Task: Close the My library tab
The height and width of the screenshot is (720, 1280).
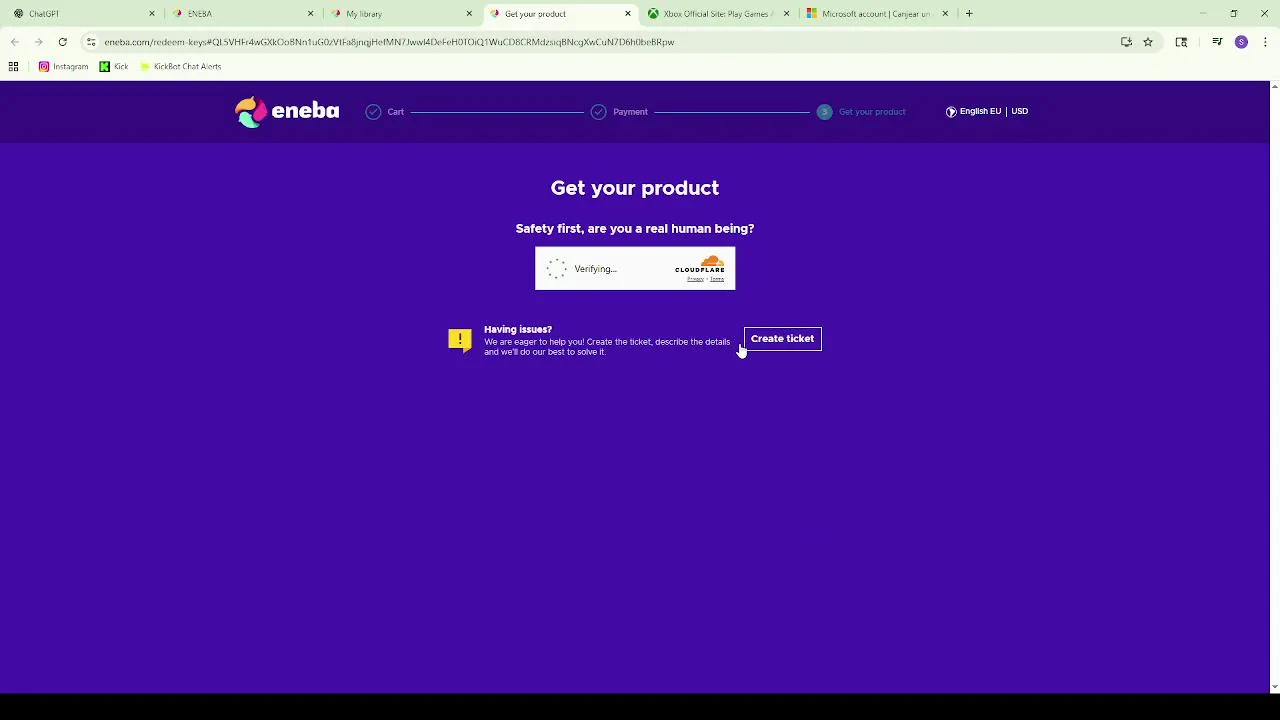Action: coord(469,14)
